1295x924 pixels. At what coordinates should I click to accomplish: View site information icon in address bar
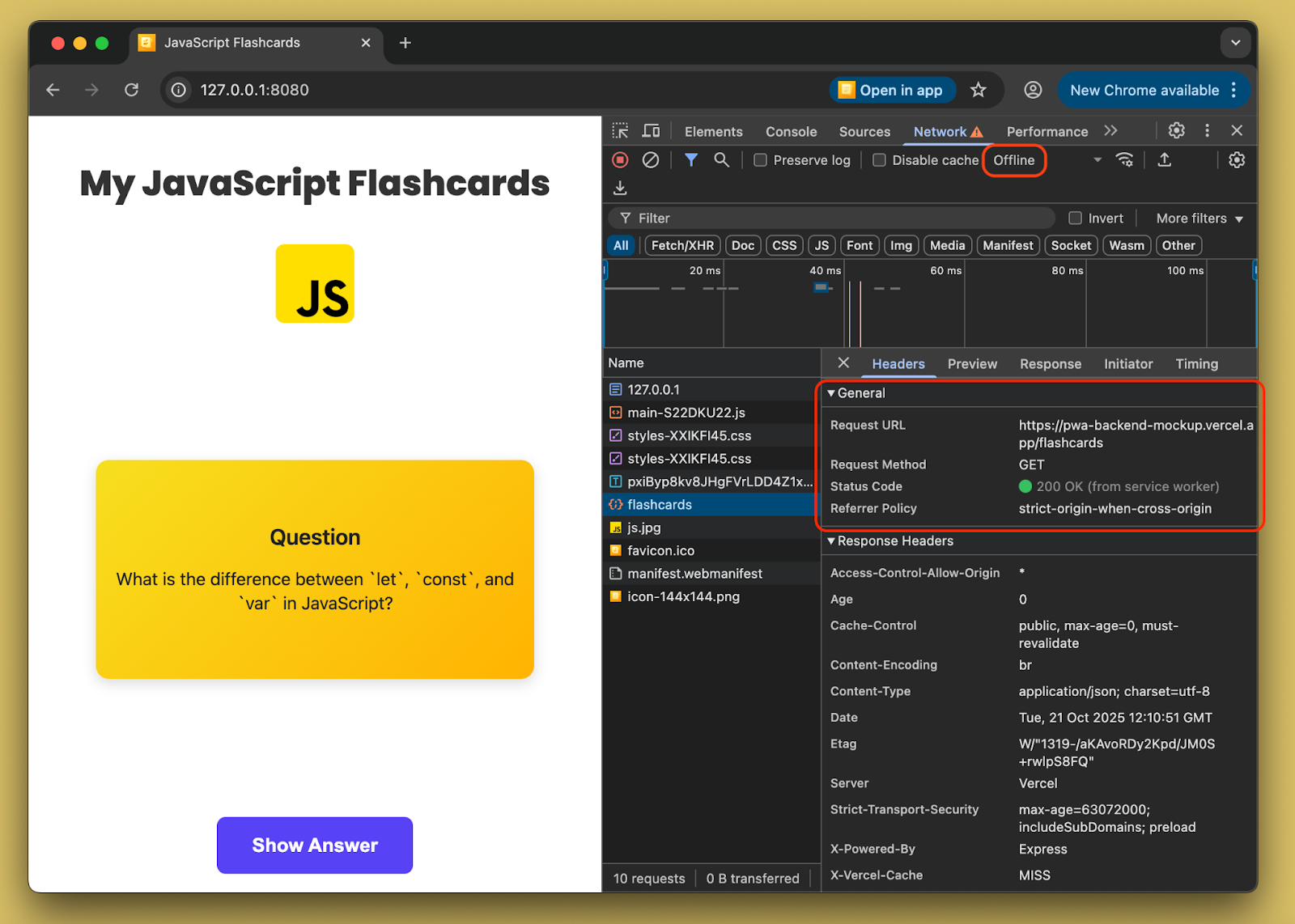click(x=179, y=90)
